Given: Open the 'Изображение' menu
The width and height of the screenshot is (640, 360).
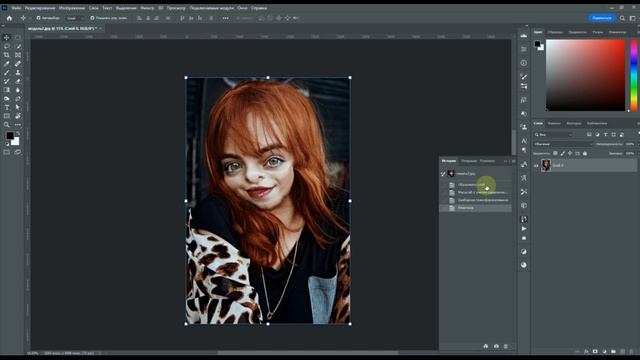Looking at the screenshot, I should (72, 8).
